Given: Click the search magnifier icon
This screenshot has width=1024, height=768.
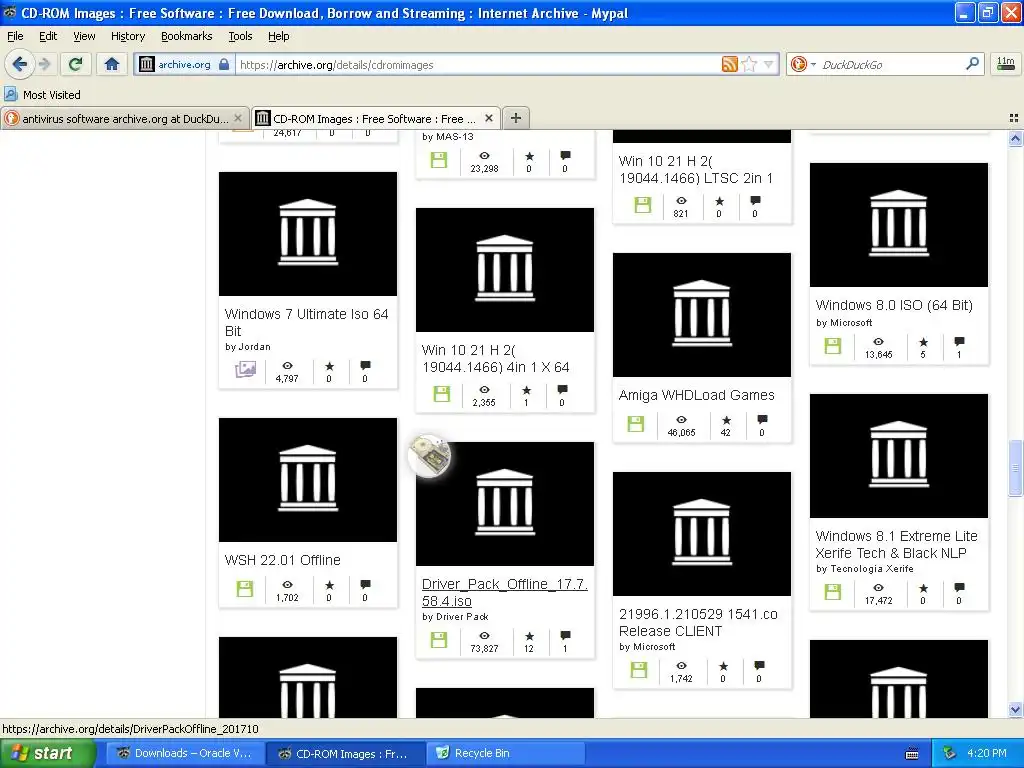Looking at the screenshot, I should click(972, 64).
